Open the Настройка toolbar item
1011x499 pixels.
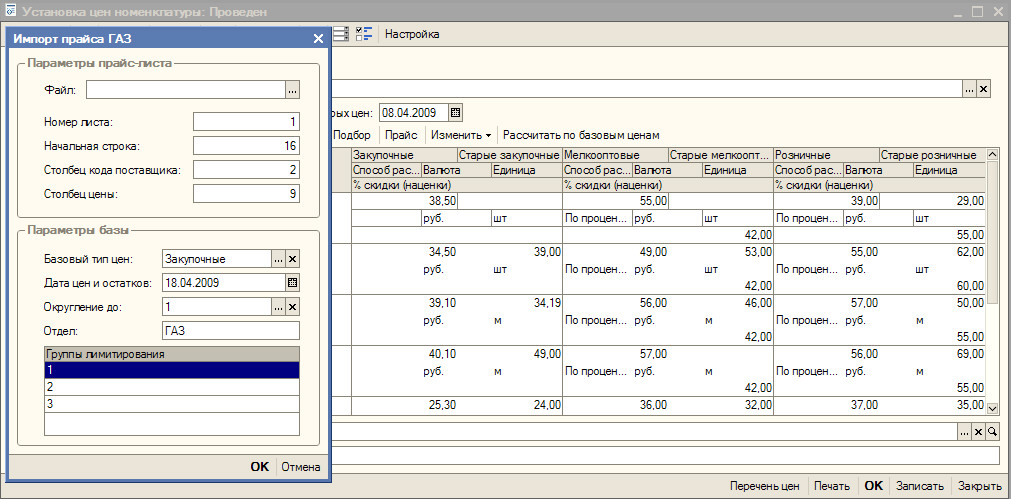[x=412, y=34]
